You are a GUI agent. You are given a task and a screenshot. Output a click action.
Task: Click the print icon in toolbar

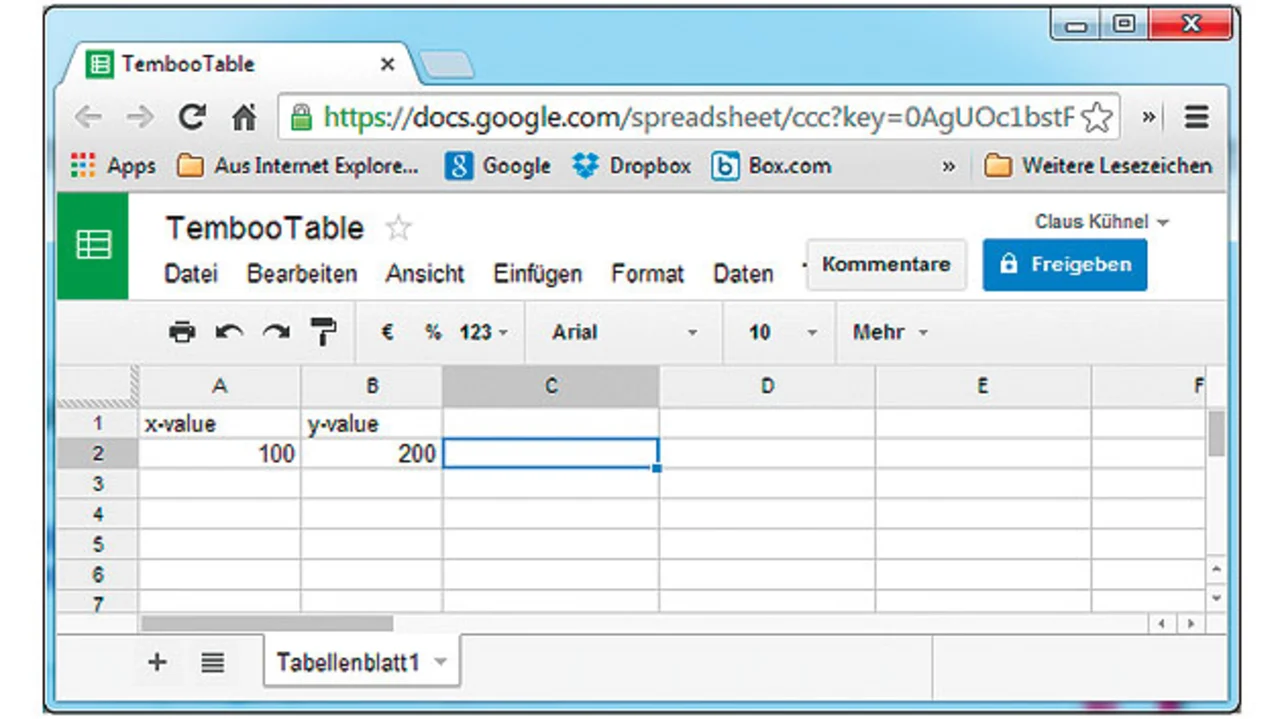tap(182, 332)
